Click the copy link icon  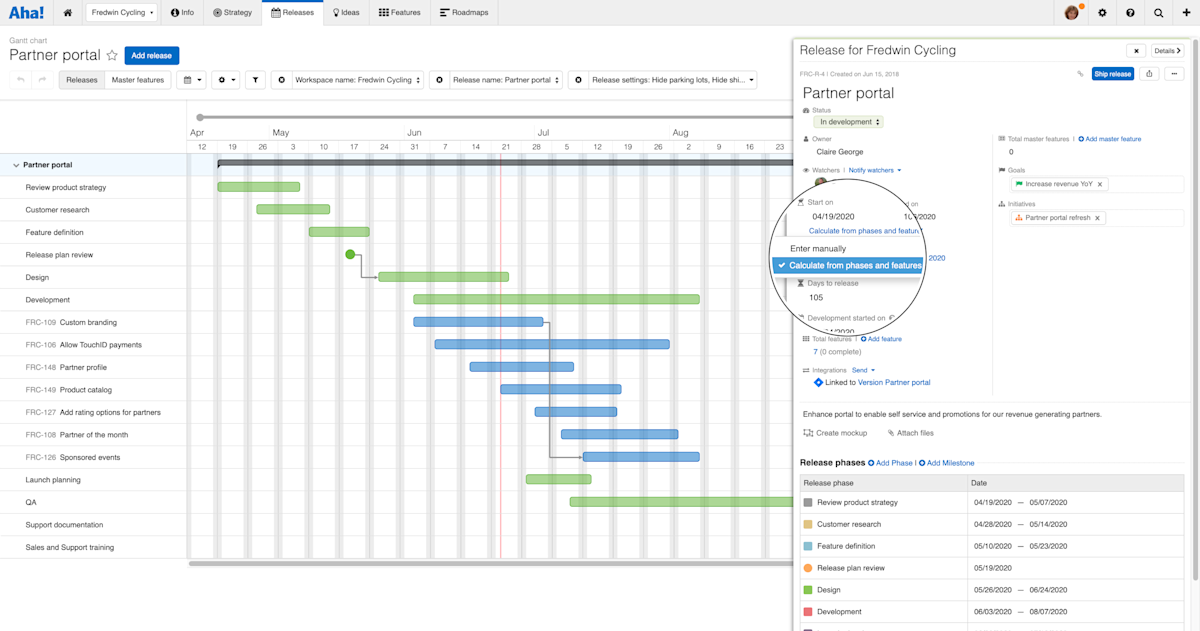point(1080,74)
